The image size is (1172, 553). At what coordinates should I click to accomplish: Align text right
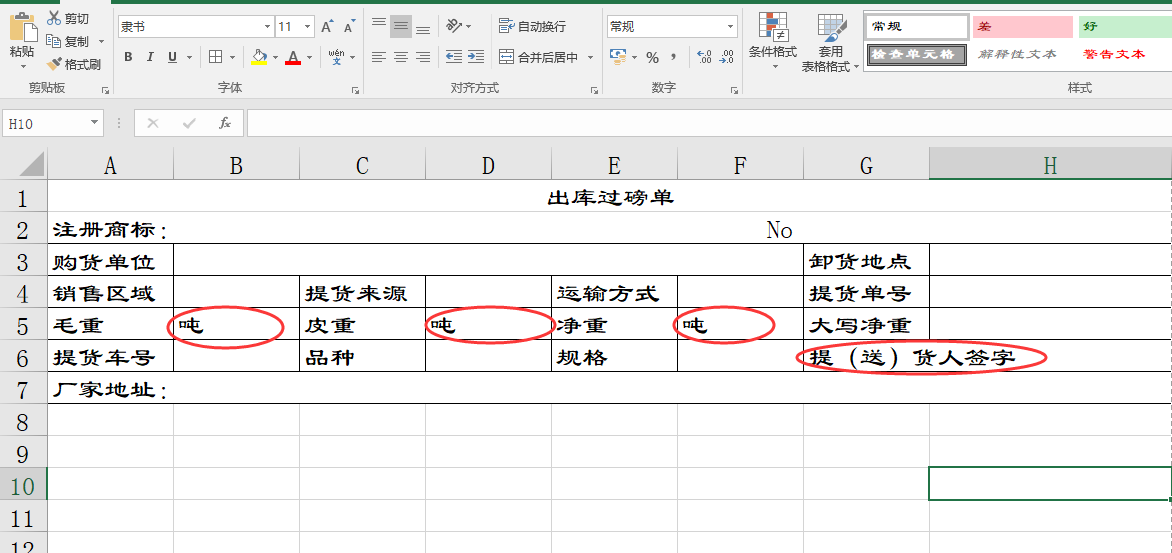[423, 57]
